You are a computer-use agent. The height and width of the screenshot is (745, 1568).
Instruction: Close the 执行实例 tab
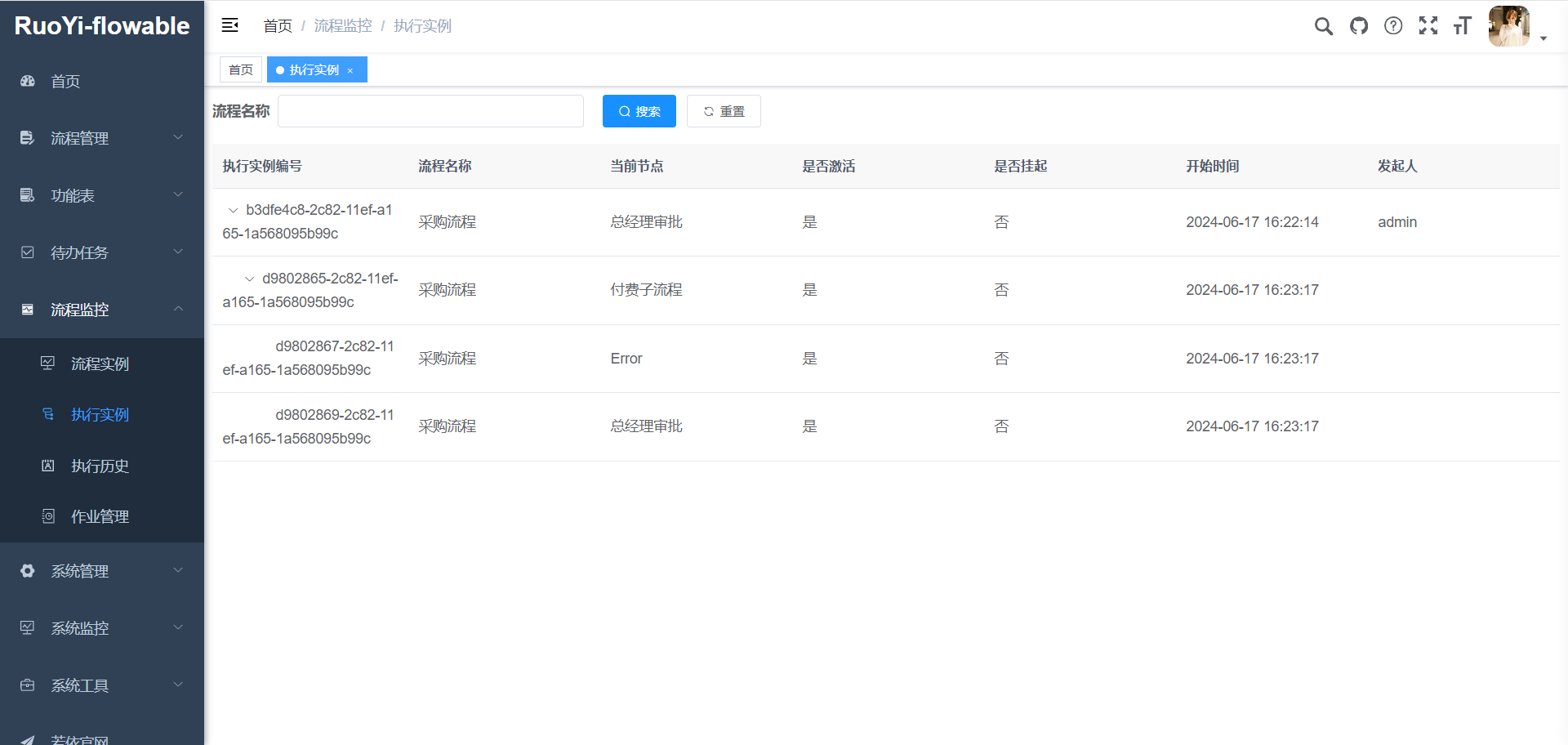click(350, 71)
